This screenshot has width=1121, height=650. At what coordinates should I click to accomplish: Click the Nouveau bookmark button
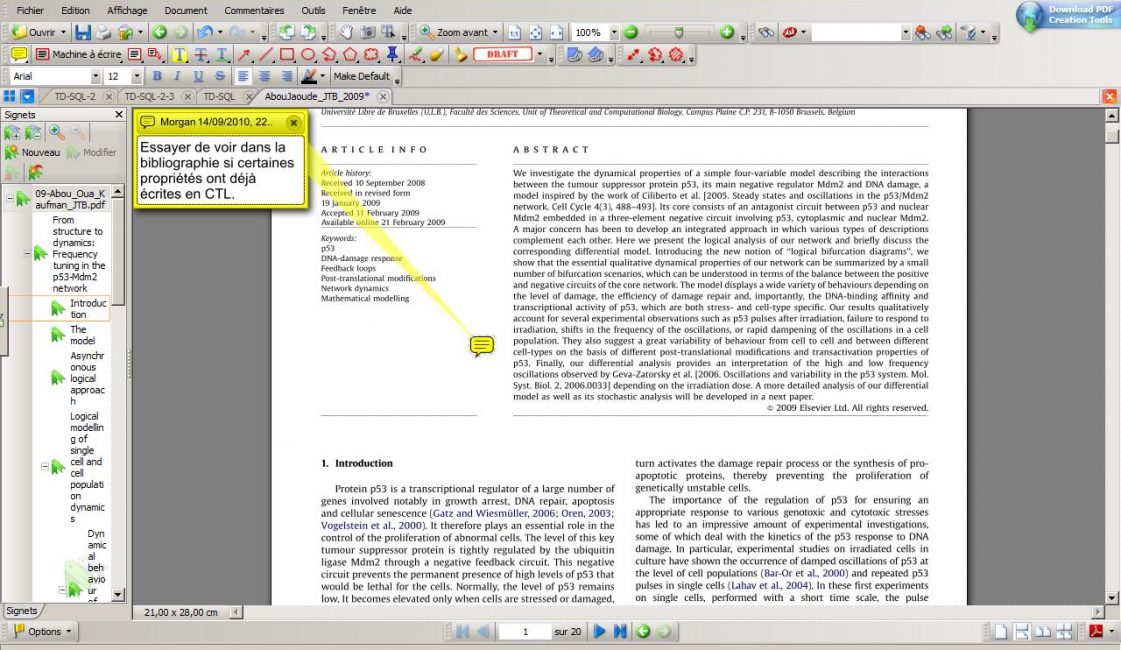click(x=33, y=152)
